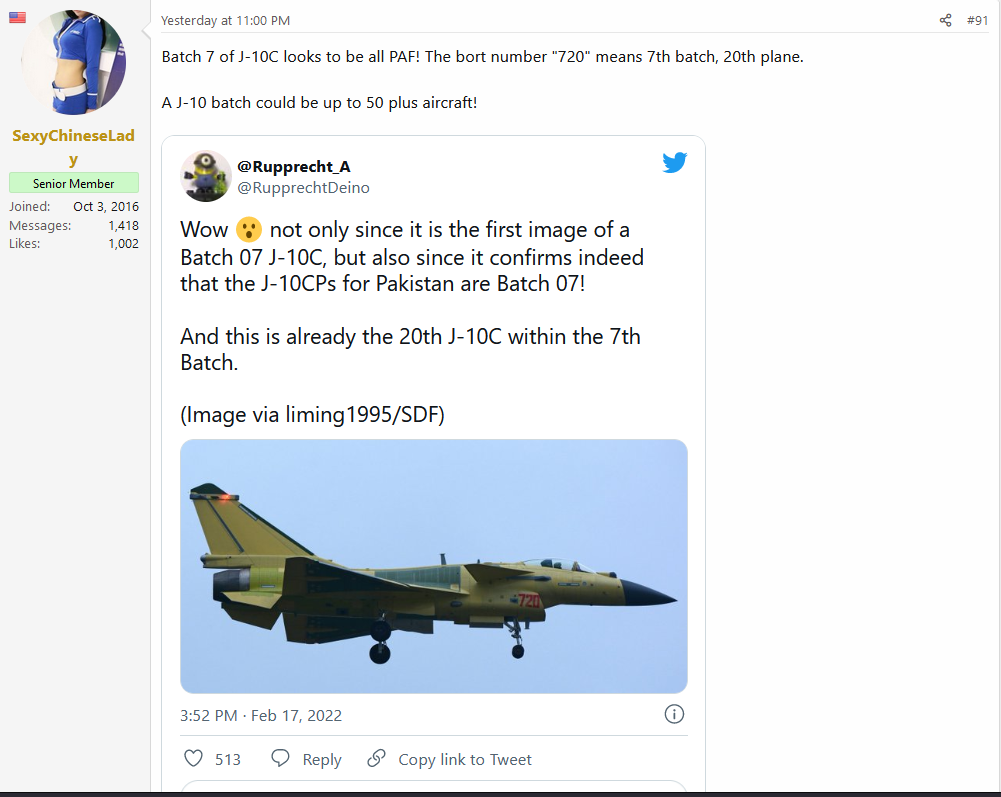Click the minion avatar of Rupprecht_A
This screenshot has height=797, width=1001.
pyautogui.click(x=206, y=176)
